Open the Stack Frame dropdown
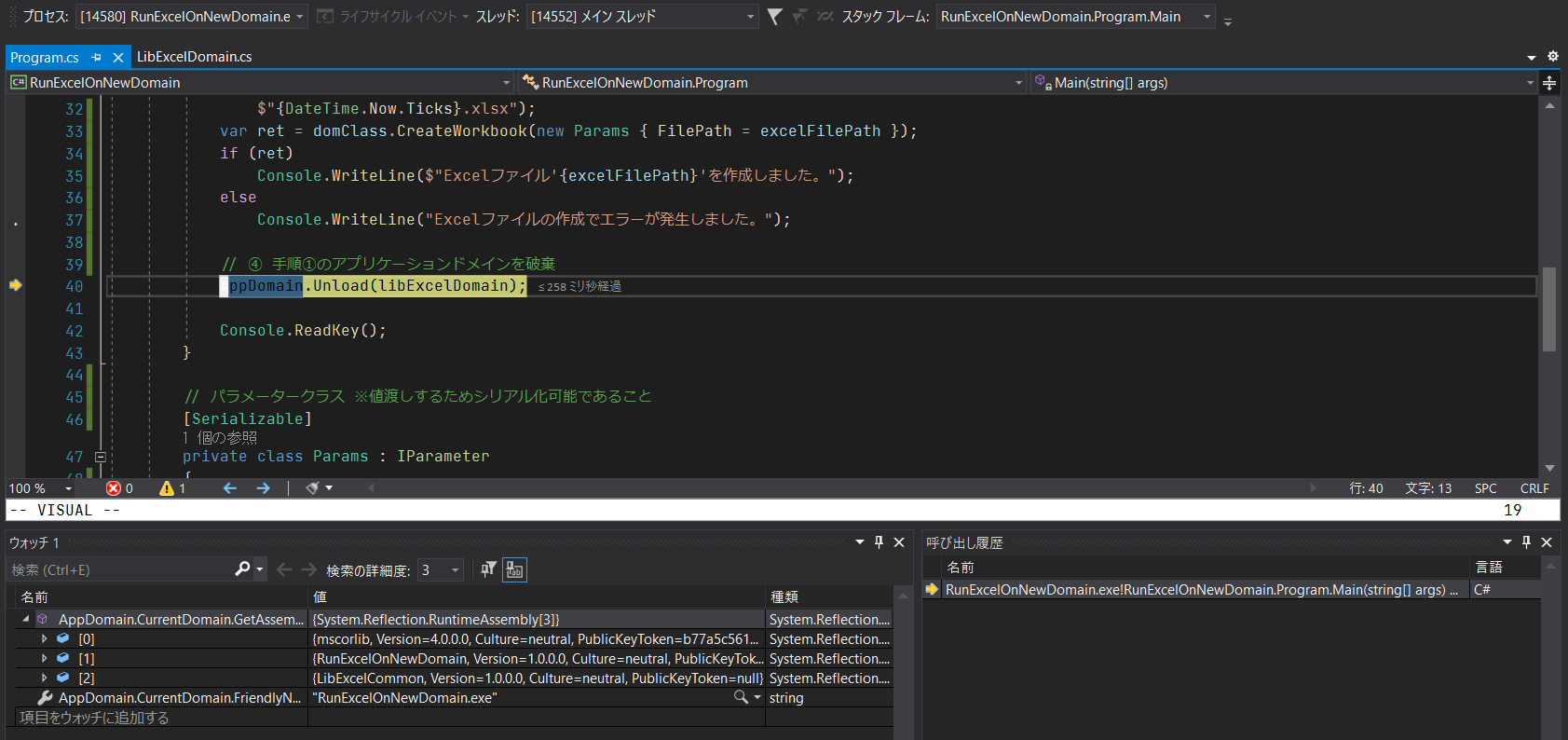 point(1076,17)
